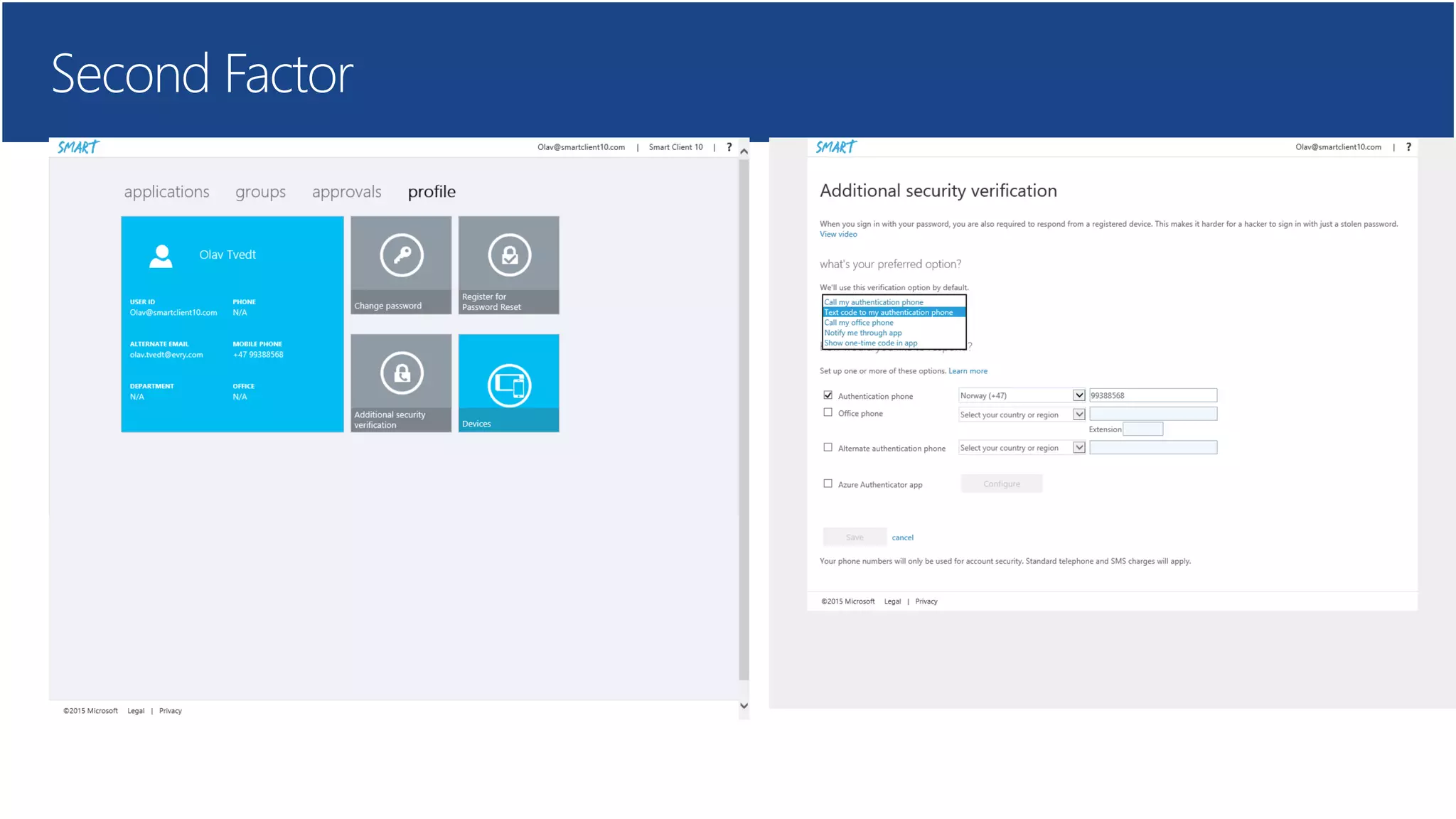Open Register for Password Reset tile
The image size is (1456, 819).
coord(508,264)
